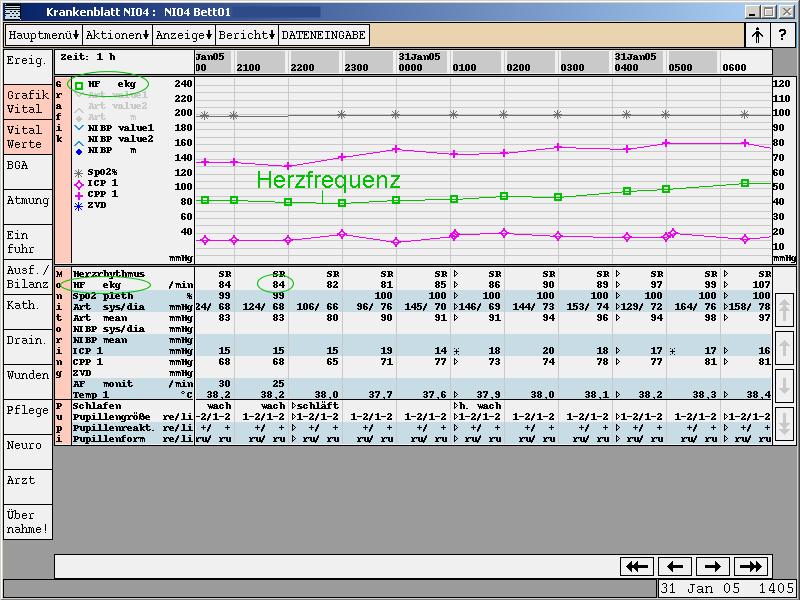The image size is (800, 600).
Task: Open the window system menu icon beside Krankenblatt
Action: (12, 12)
